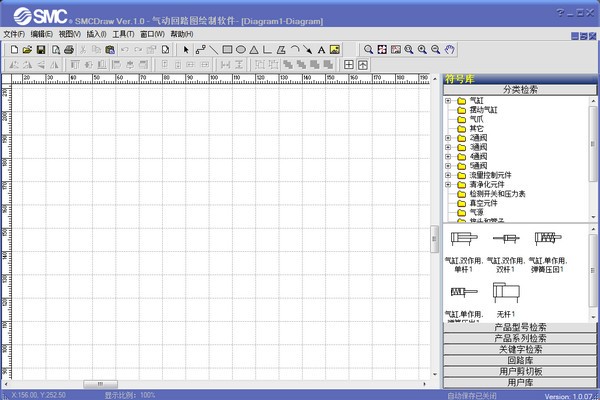600x400 pixels.
Task: Open the 工具(T) menu
Action: tap(123, 34)
